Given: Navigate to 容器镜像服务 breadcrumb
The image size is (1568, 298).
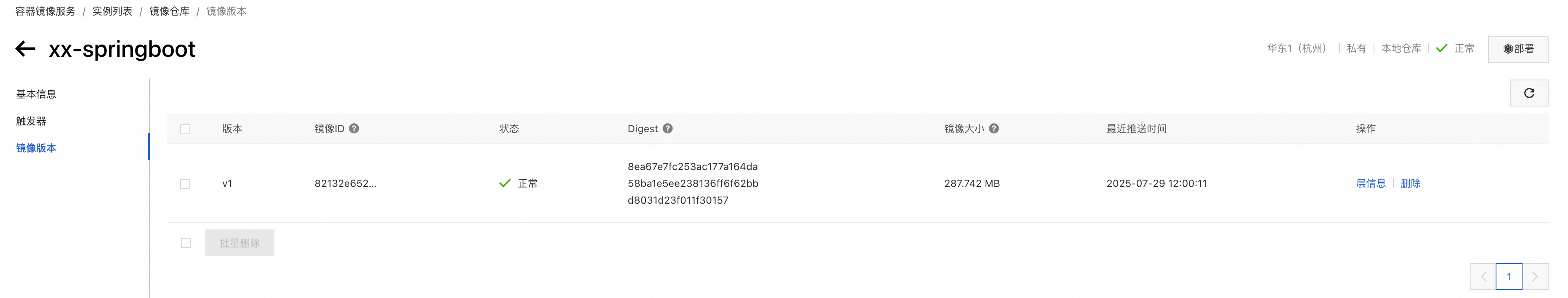Looking at the screenshot, I should tap(45, 12).
